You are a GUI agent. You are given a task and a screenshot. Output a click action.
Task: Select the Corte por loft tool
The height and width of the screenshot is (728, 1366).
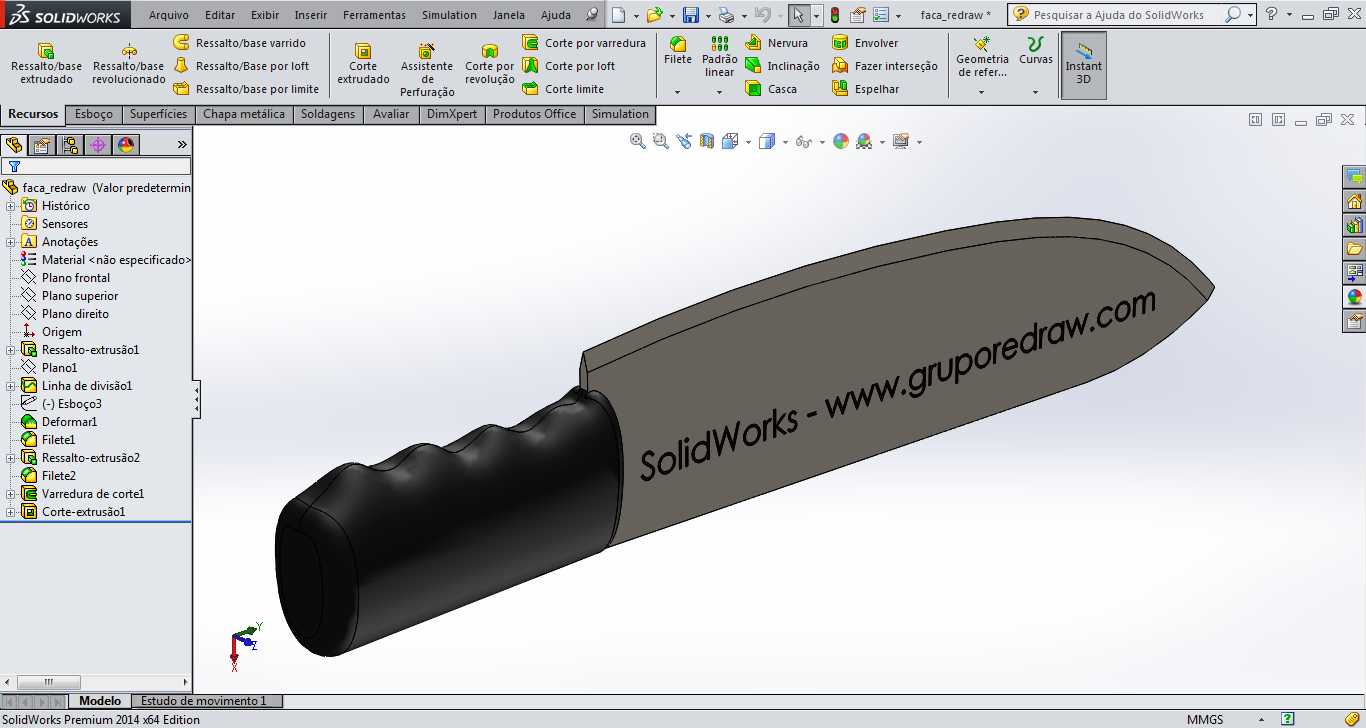[568, 66]
